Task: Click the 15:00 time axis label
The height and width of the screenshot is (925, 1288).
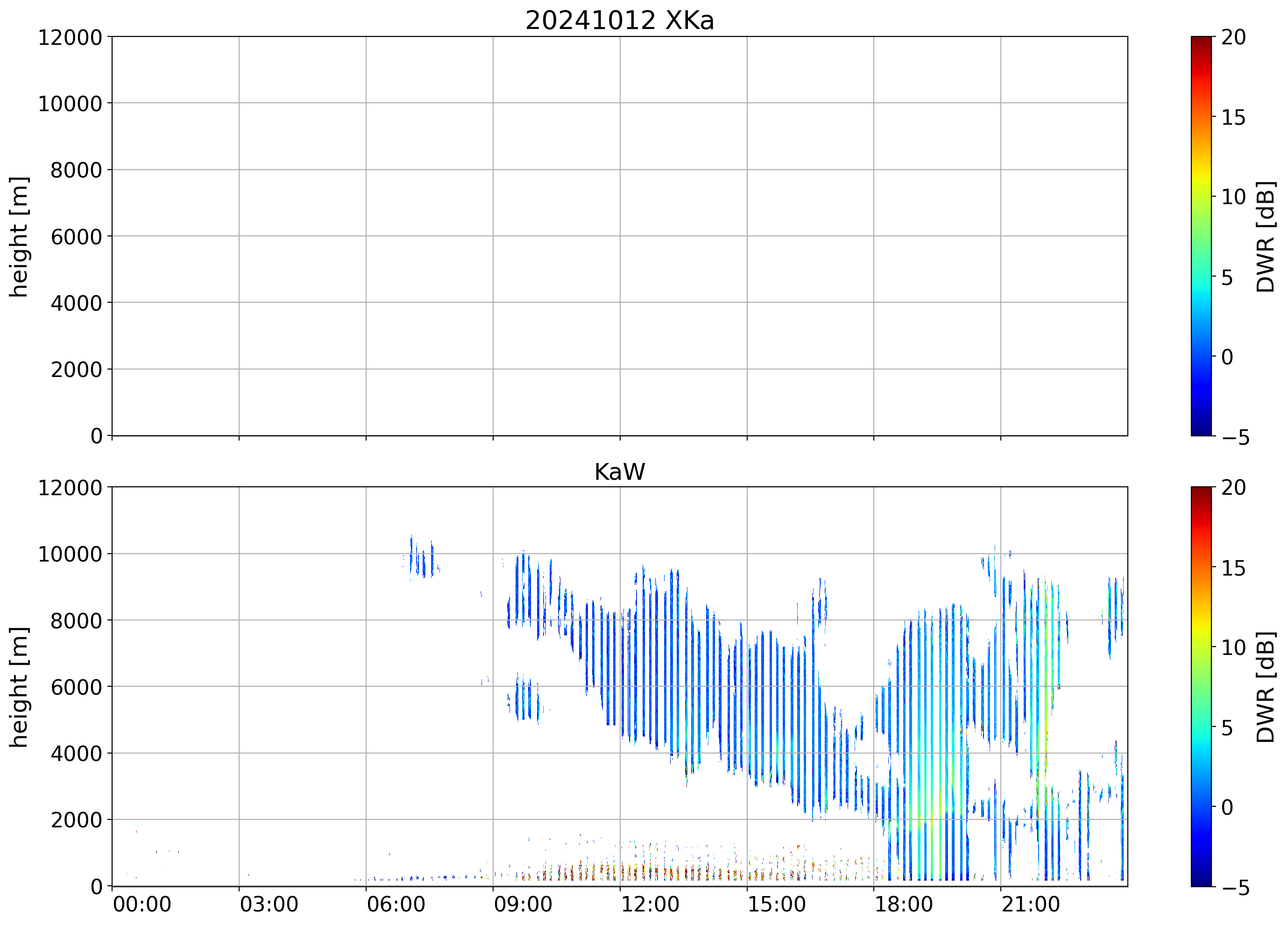Action: click(x=776, y=904)
